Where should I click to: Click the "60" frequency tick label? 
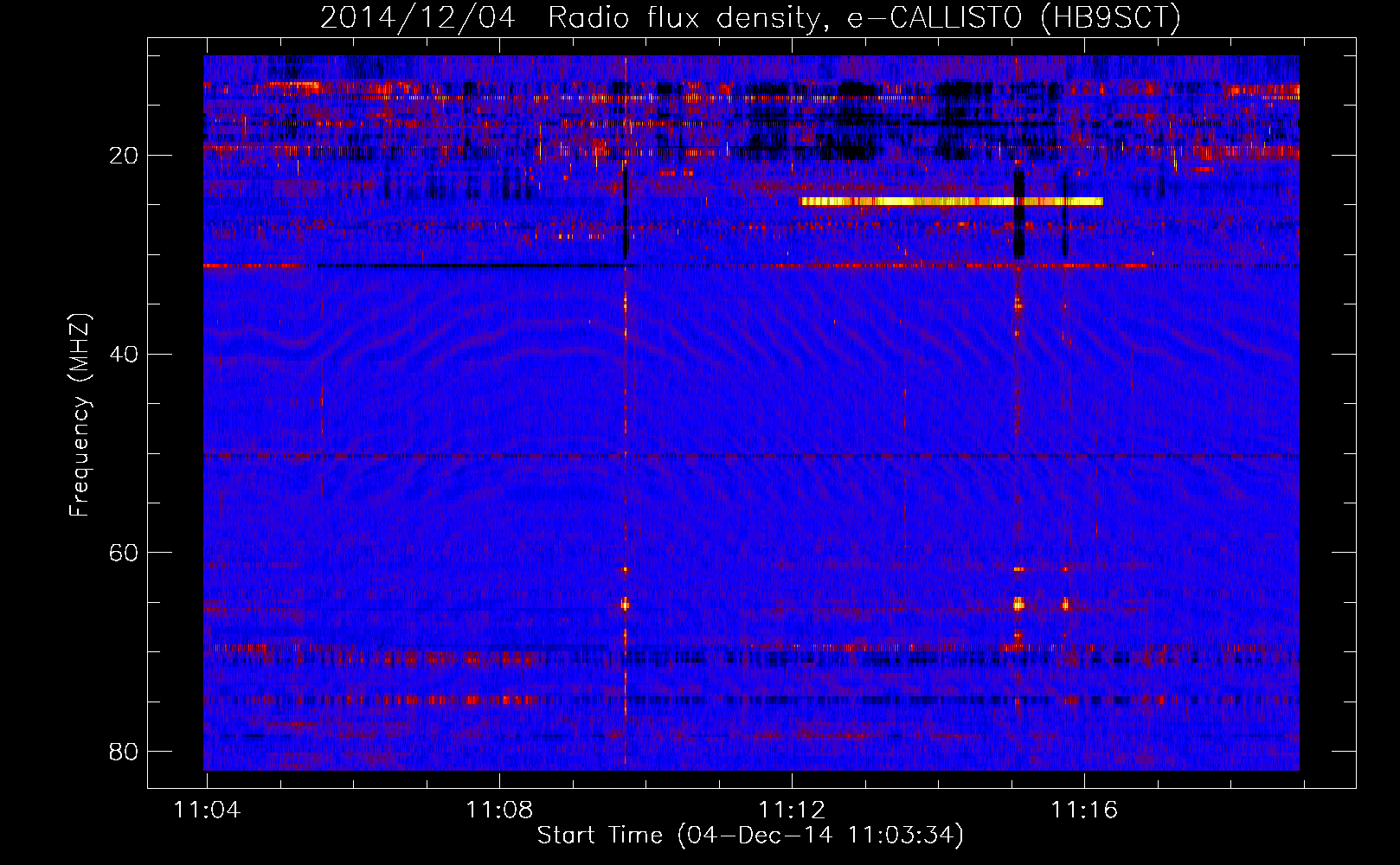[x=124, y=553]
